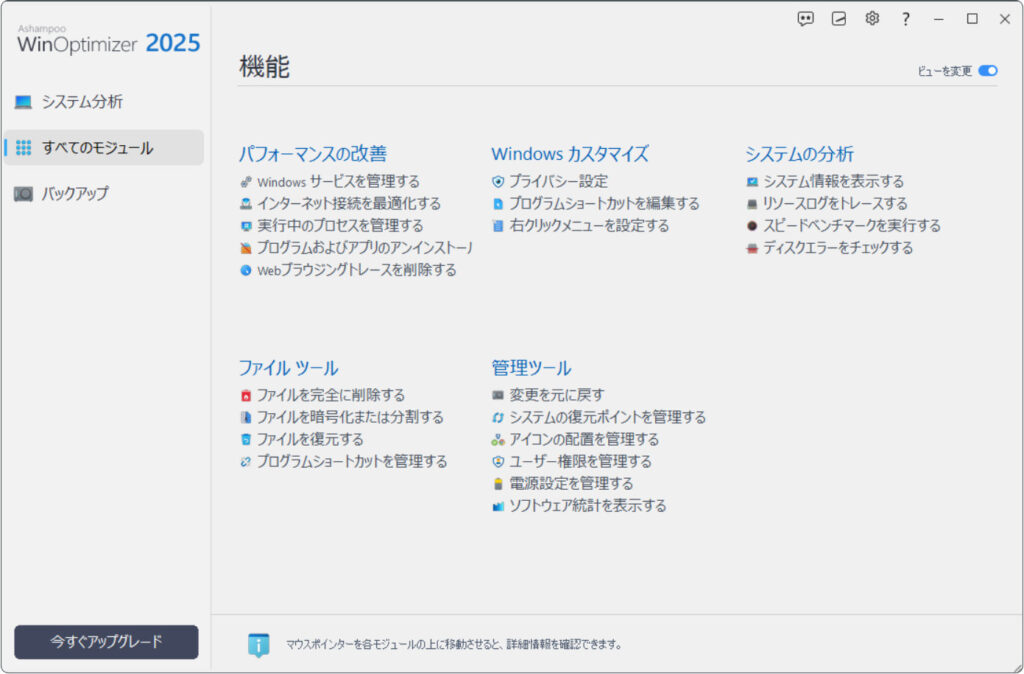Click the uninstall icon next to プログラムおよびアプリのアンインストール

[246, 248]
